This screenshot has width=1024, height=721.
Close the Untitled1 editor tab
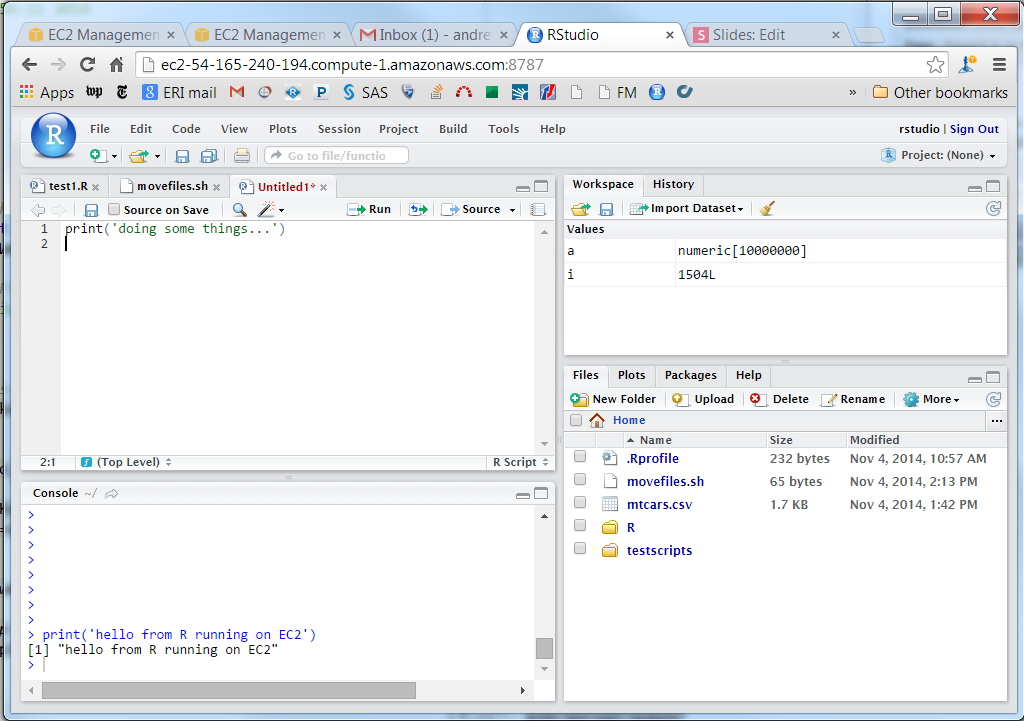click(323, 187)
